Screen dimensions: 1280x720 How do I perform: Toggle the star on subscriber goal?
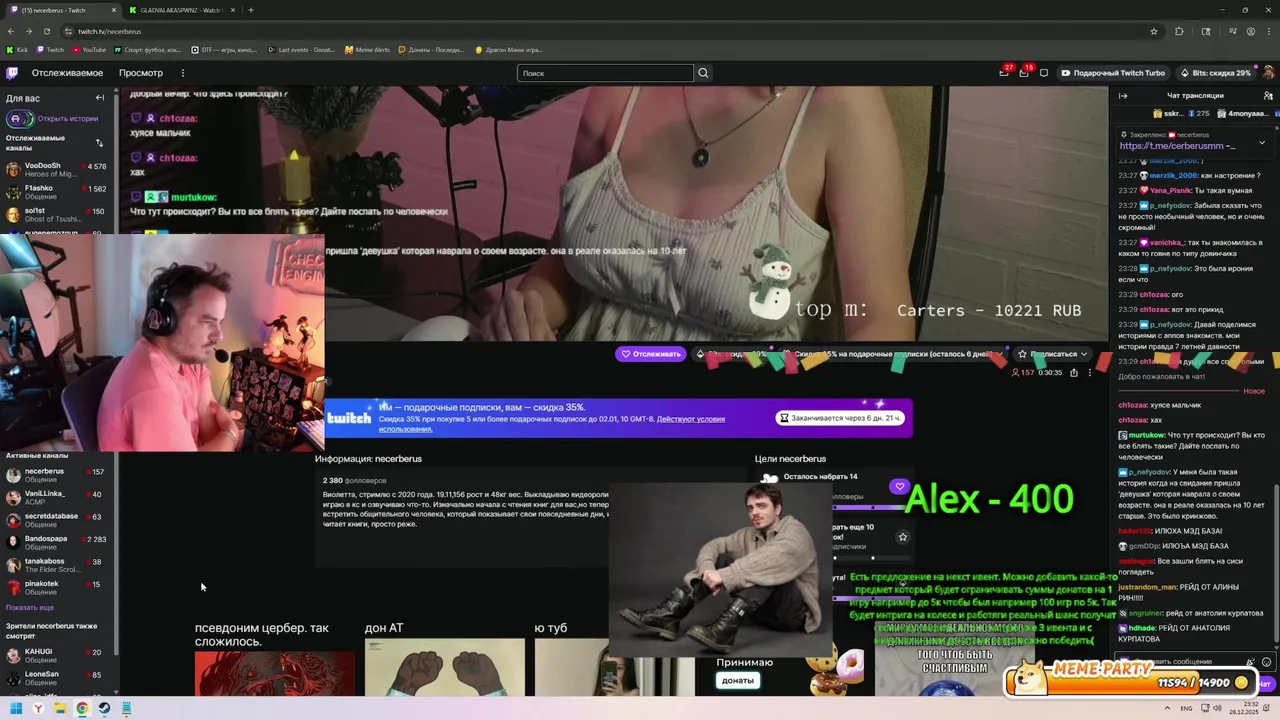pos(902,537)
